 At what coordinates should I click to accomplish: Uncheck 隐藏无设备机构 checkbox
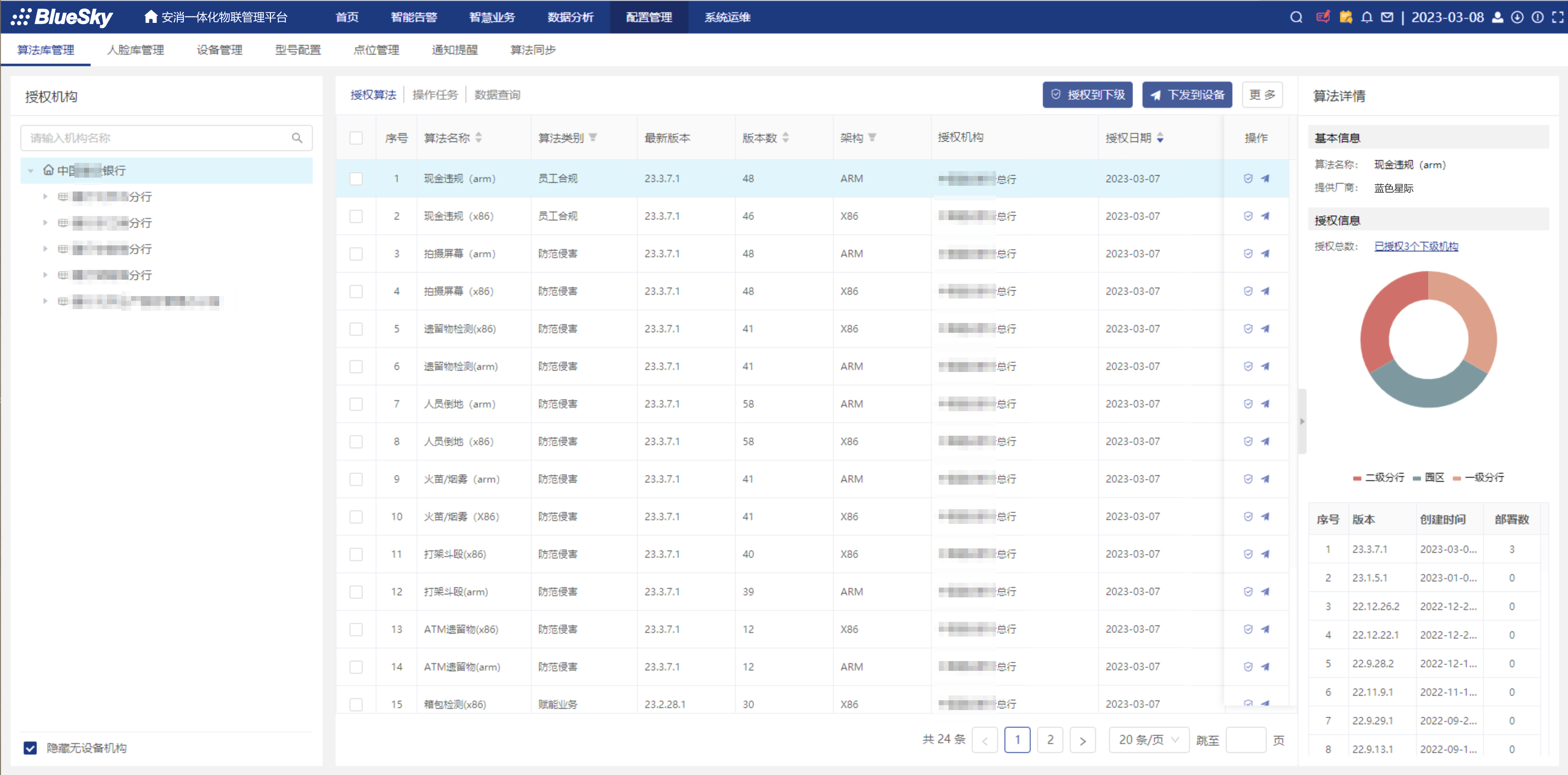coord(30,748)
